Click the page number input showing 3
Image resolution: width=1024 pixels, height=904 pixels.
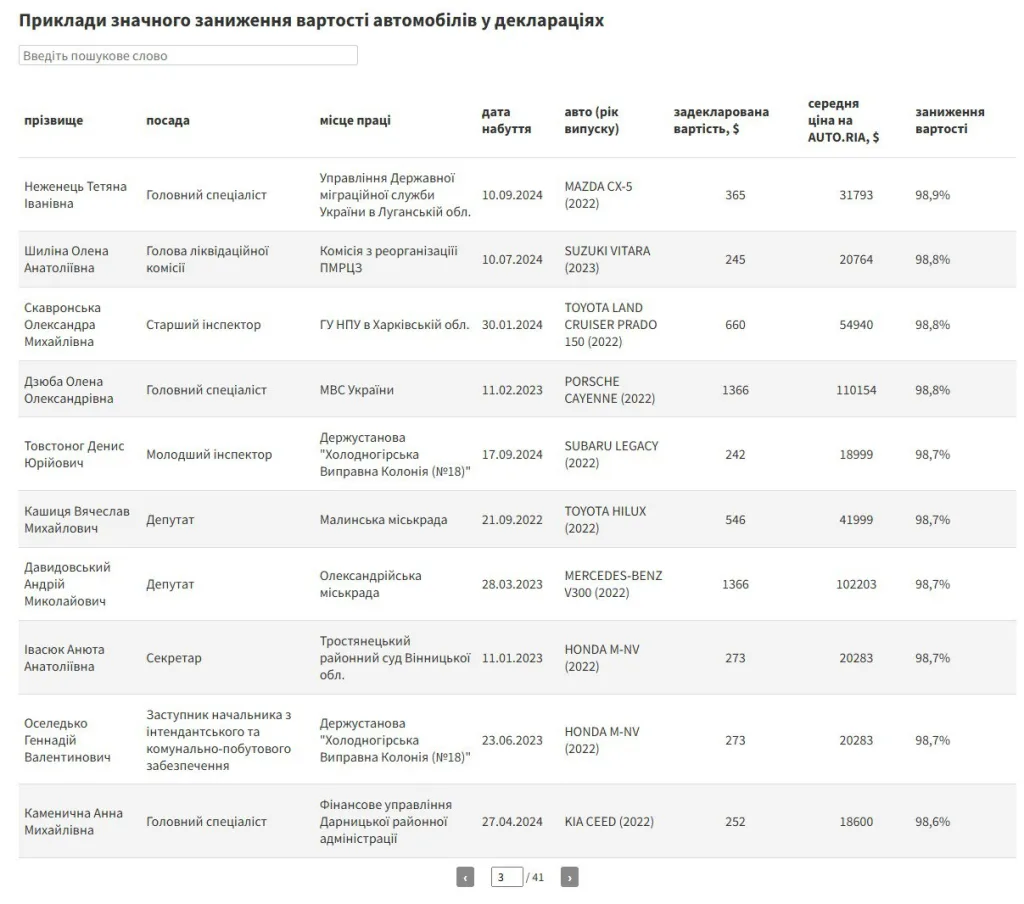pos(506,876)
